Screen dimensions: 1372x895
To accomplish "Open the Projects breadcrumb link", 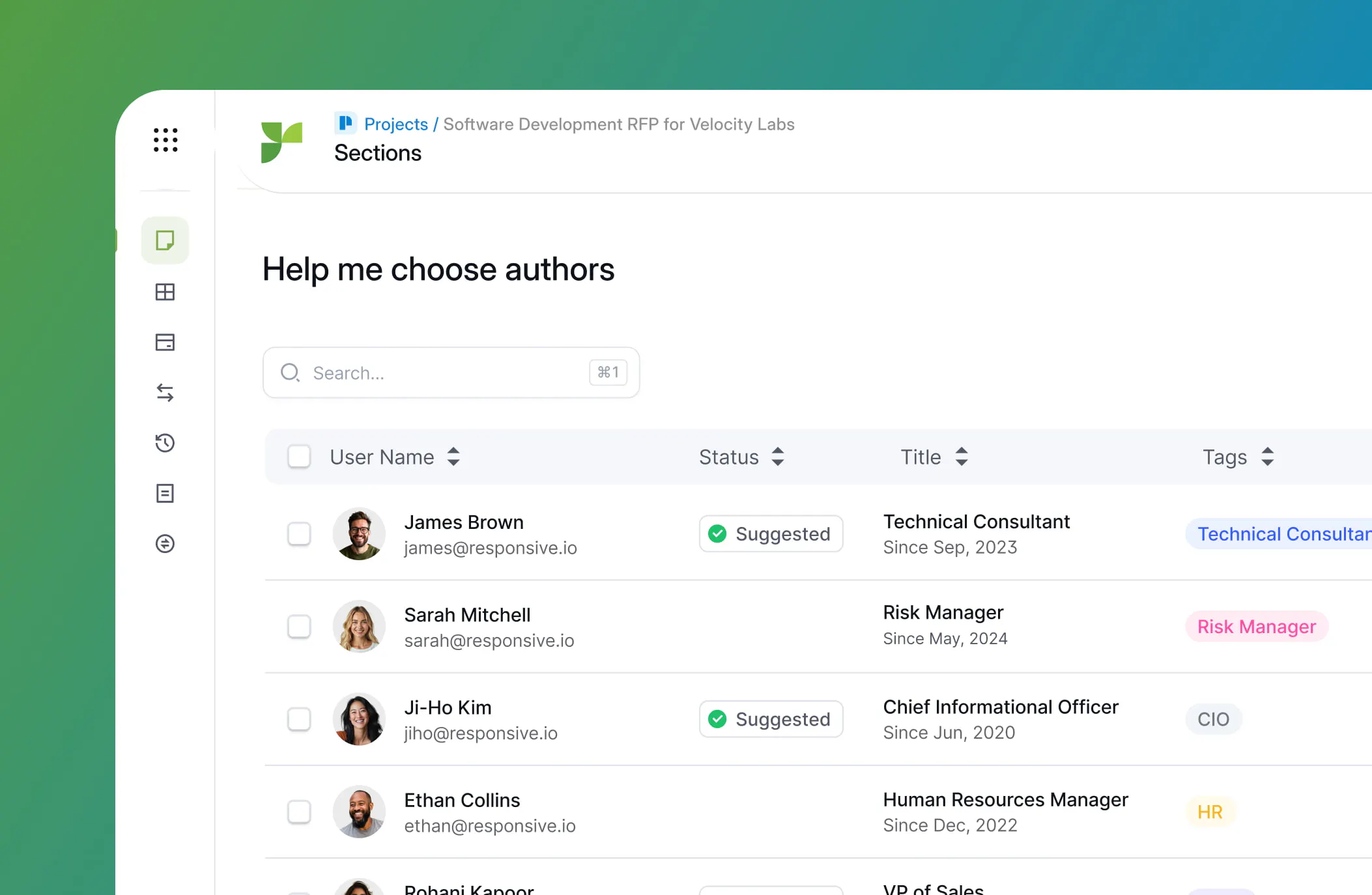I will coord(395,124).
